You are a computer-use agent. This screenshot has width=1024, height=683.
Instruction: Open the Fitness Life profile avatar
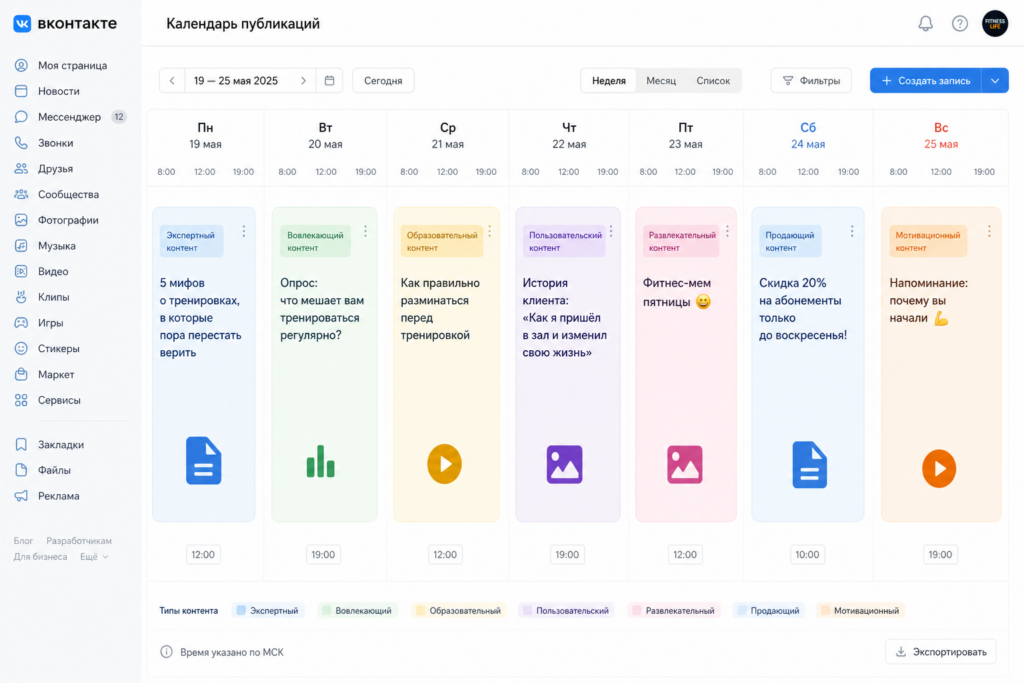995,24
